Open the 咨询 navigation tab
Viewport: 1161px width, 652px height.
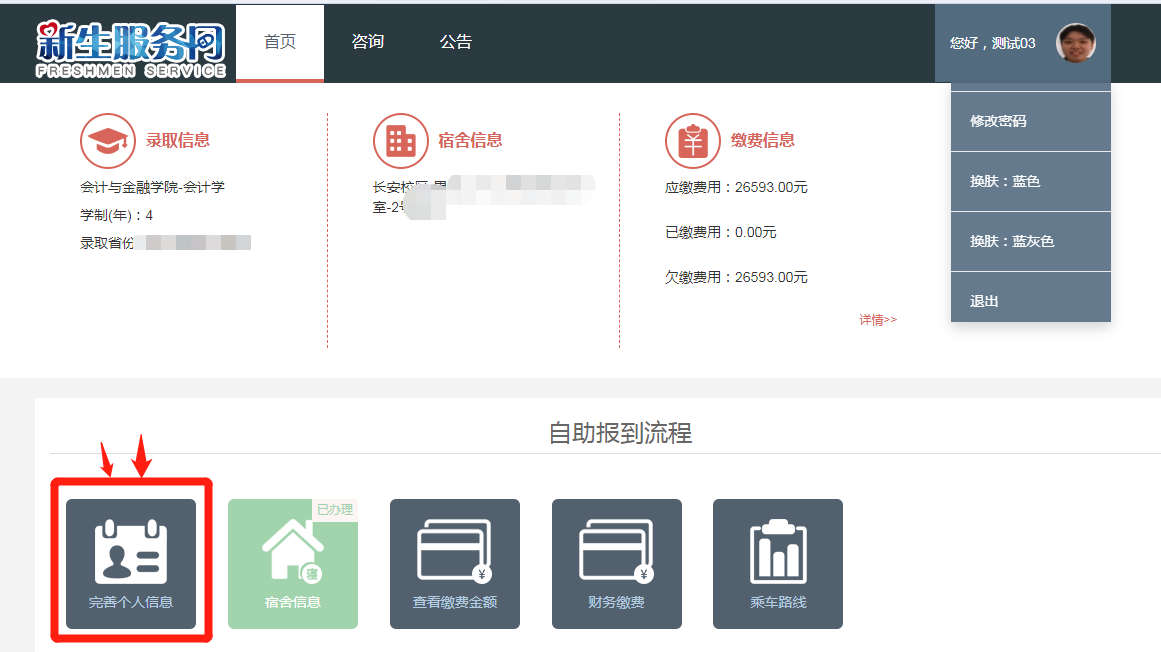coord(368,42)
